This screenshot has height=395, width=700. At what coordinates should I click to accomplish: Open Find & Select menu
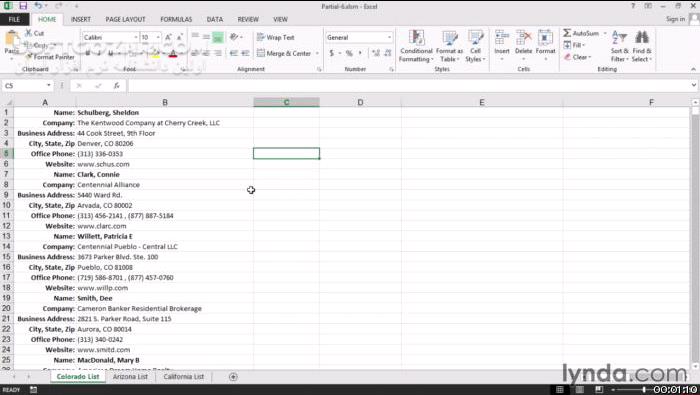pyautogui.click(x=642, y=46)
